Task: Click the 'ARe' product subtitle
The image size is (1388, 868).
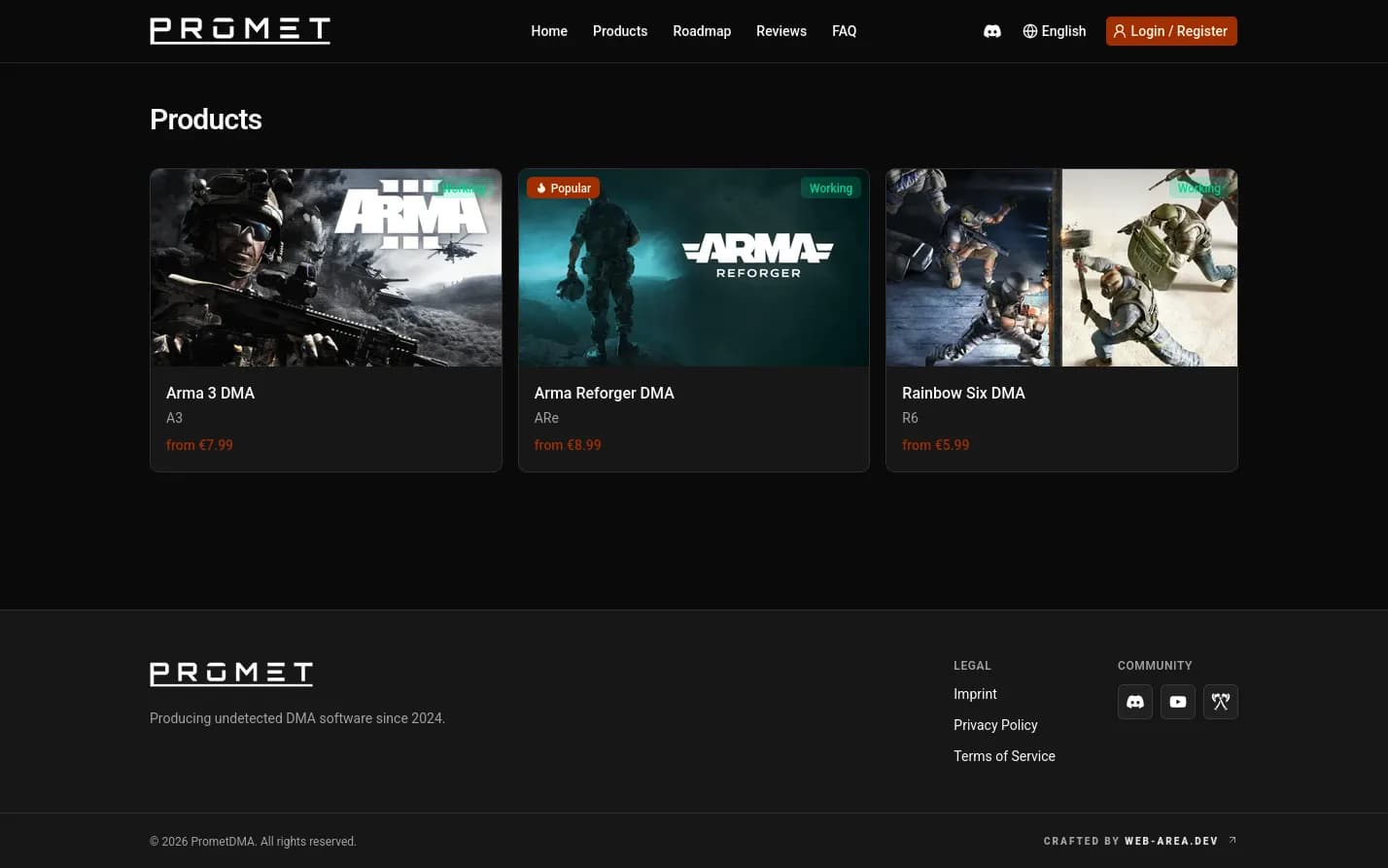Action: click(546, 418)
